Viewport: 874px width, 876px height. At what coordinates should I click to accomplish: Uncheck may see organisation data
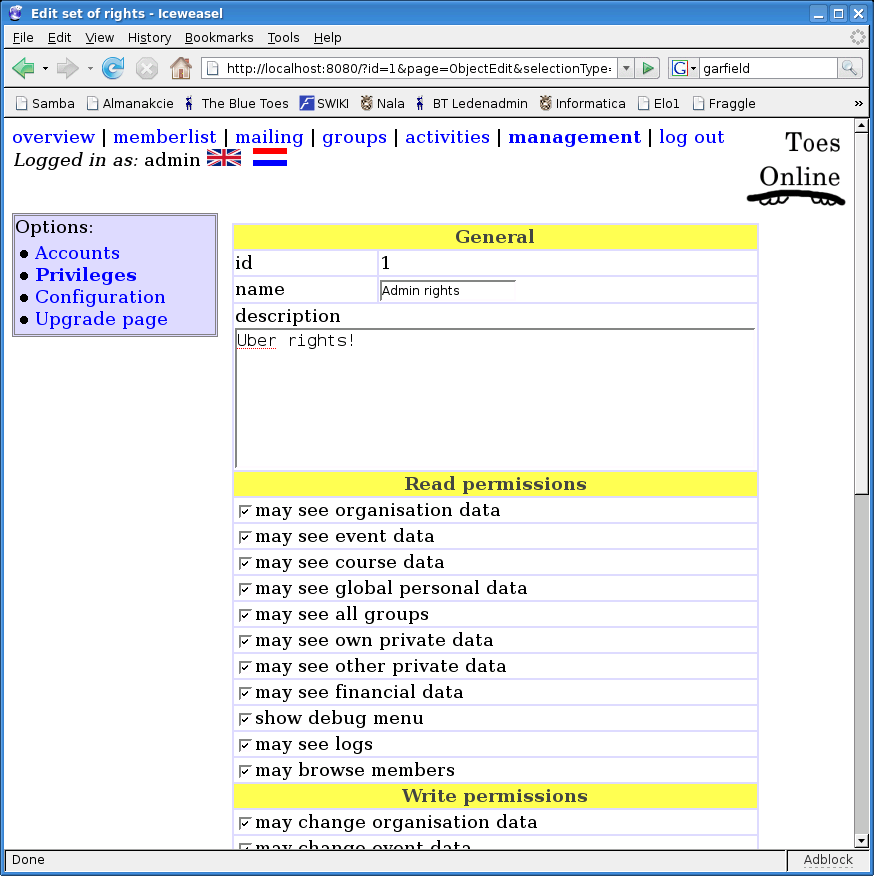tap(244, 511)
